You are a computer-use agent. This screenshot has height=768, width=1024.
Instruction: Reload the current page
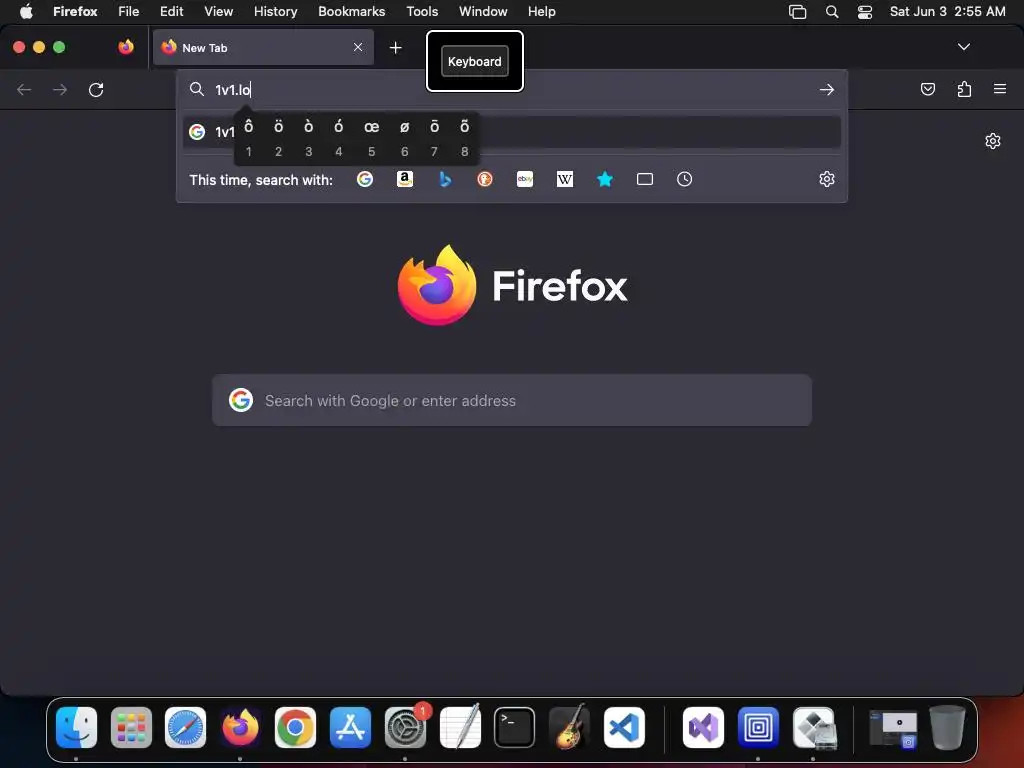click(96, 89)
